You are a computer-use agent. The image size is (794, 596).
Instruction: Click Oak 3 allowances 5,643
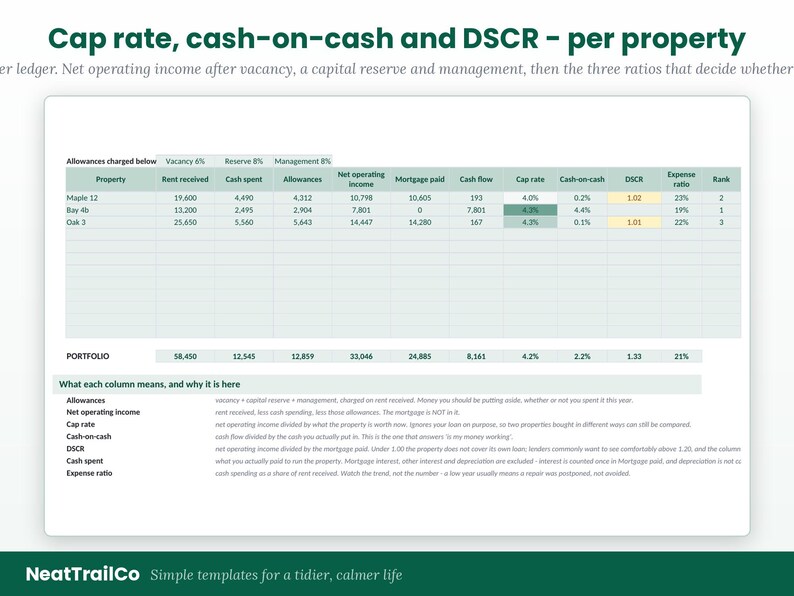point(302,222)
